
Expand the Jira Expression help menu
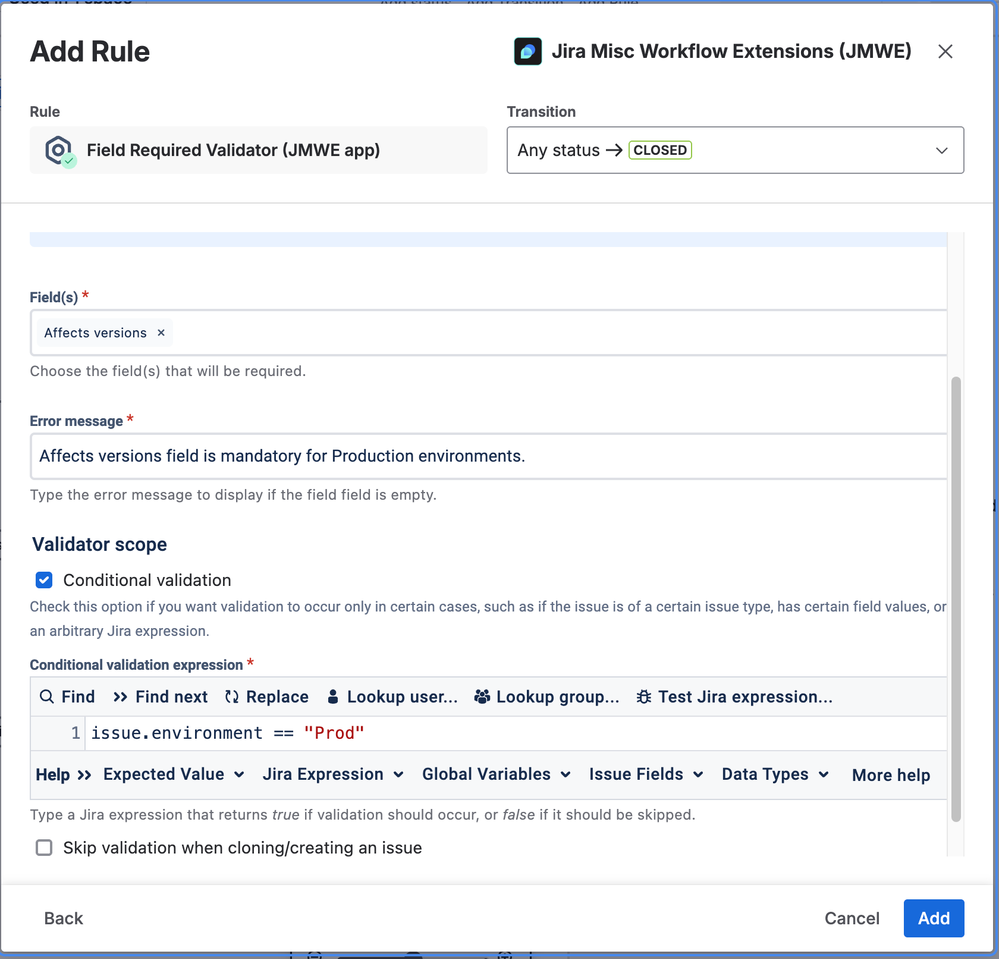[333, 774]
